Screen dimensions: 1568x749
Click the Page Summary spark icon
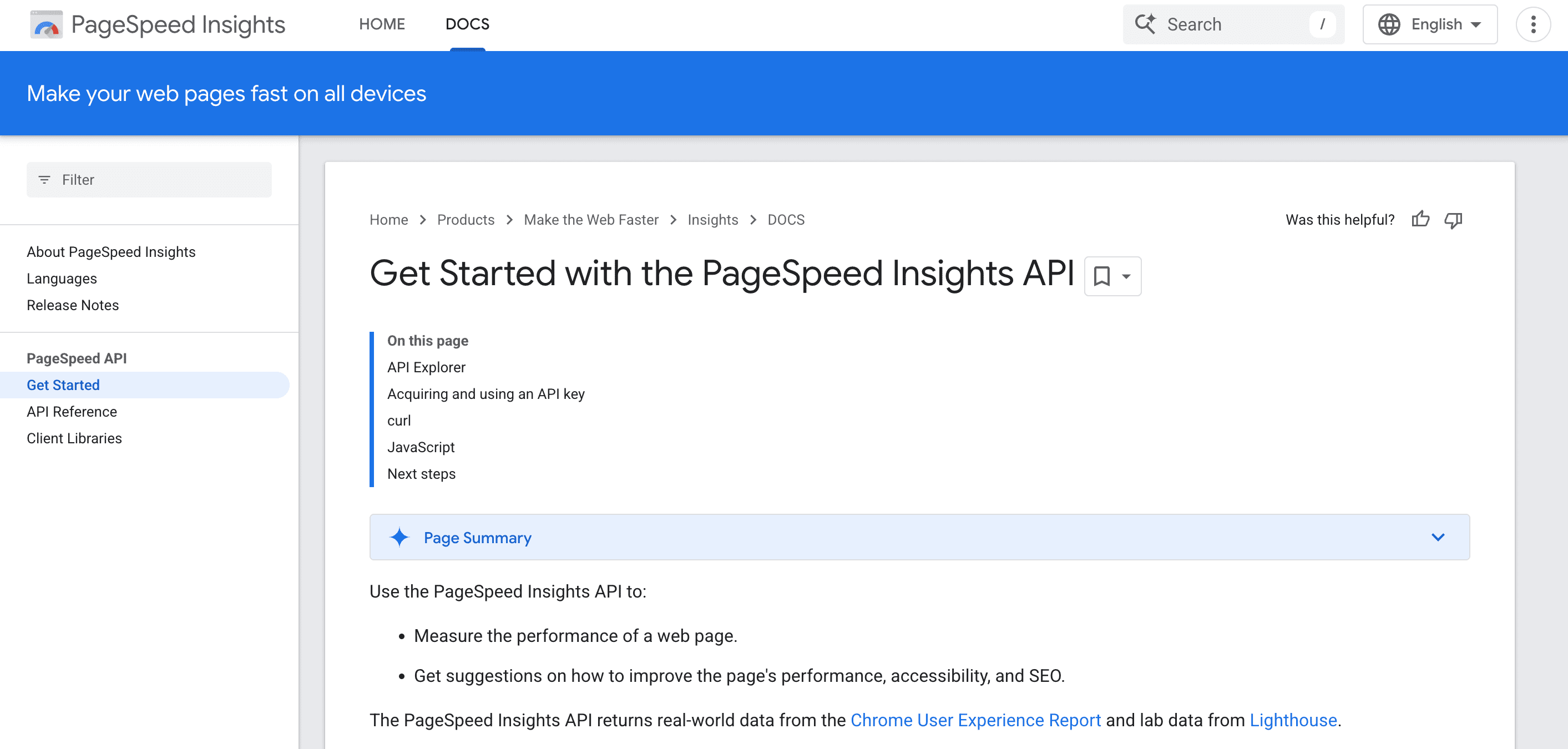coord(399,537)
